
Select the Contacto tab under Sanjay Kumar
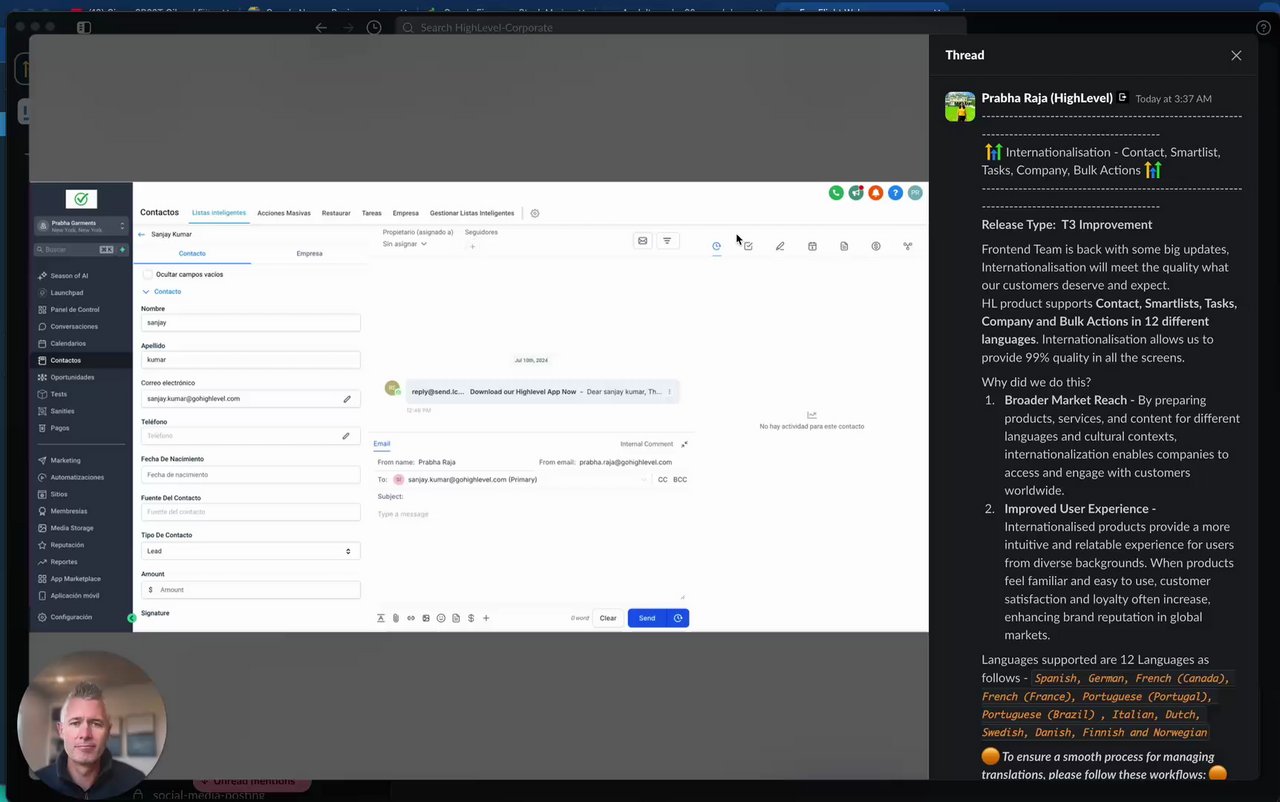coord(192,254)
